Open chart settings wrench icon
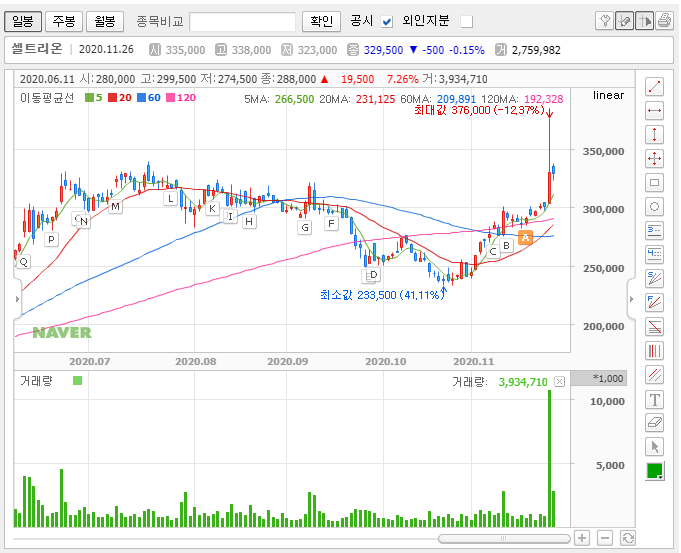681x553 pixels. coord(604,21)
